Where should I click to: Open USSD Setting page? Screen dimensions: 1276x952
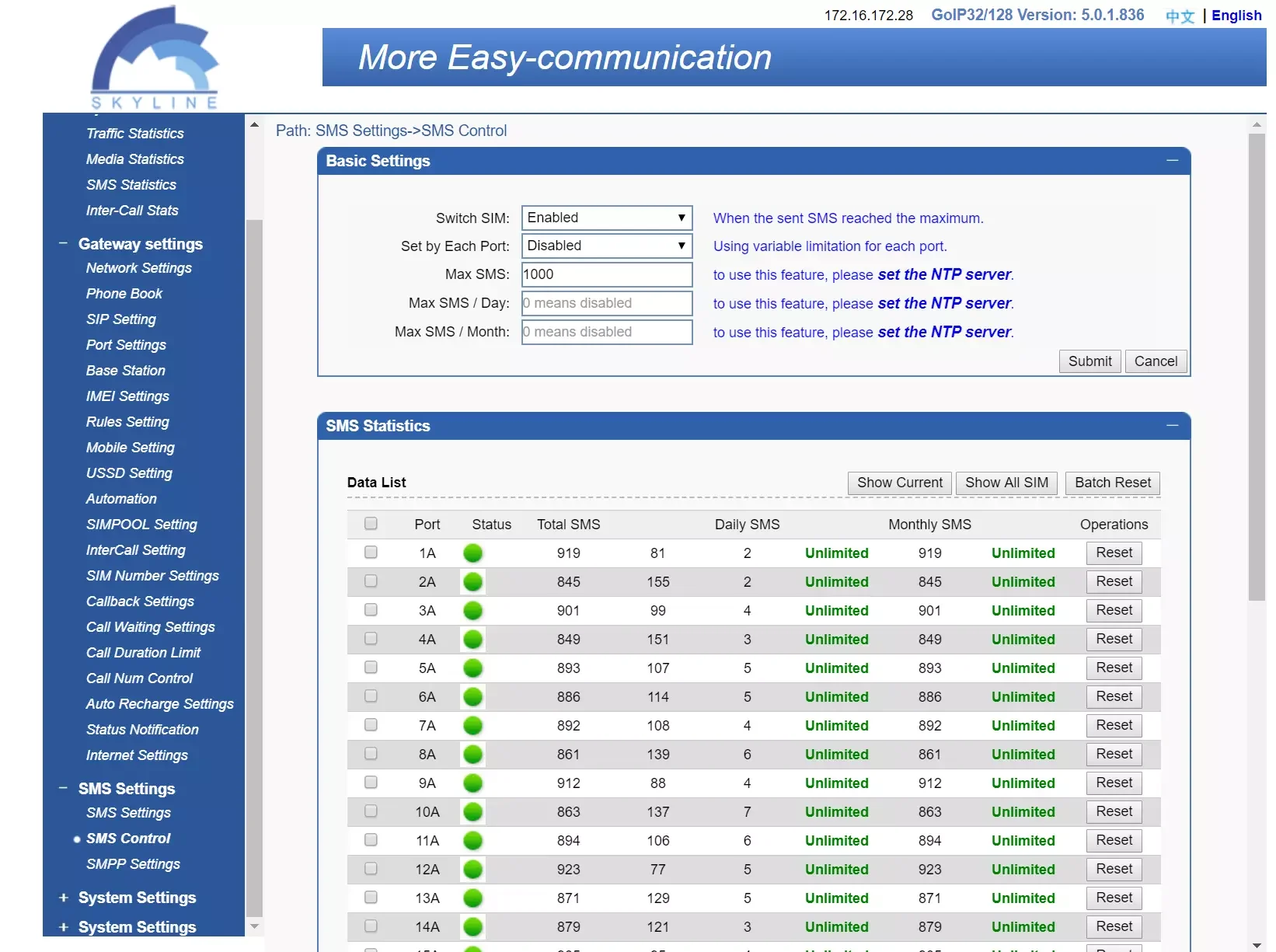point(129,473)
